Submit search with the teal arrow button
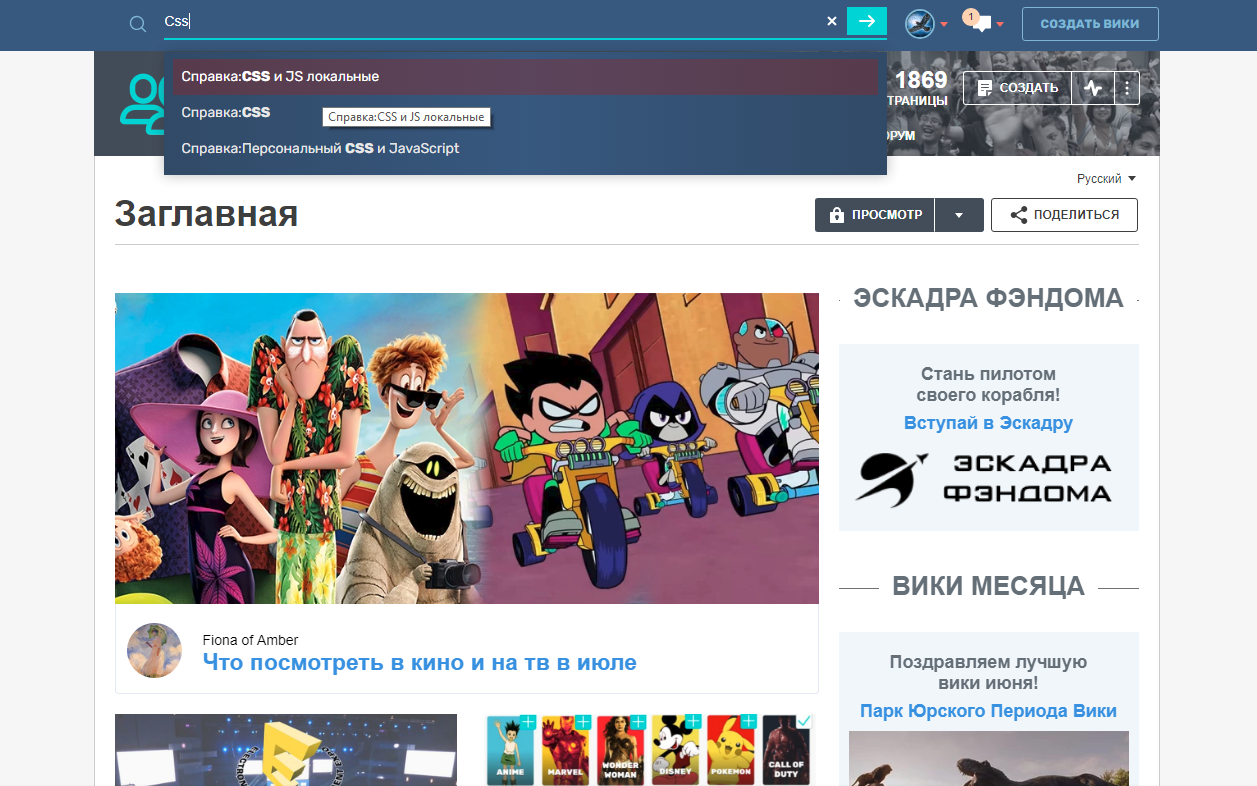 coord(867,21)
